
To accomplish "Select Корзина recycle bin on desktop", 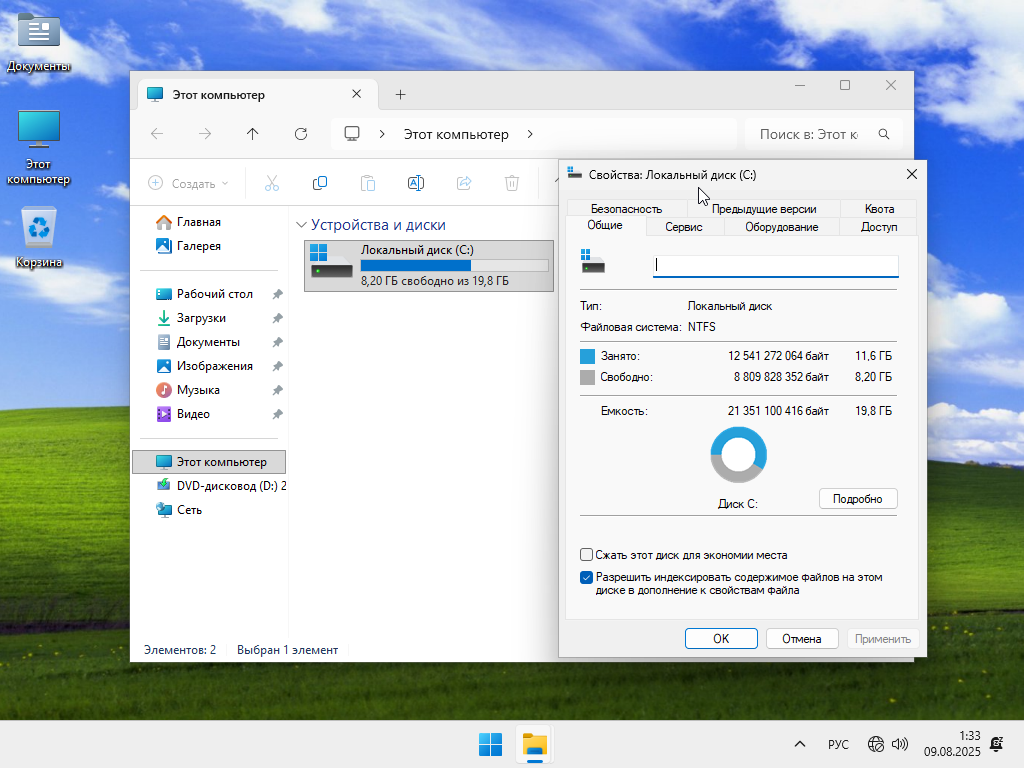I will [39, 238].
